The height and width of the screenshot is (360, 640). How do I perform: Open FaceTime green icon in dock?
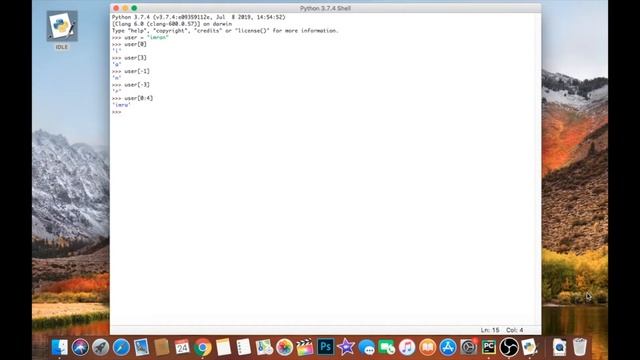pyautogui.click(x=387, y=347)
